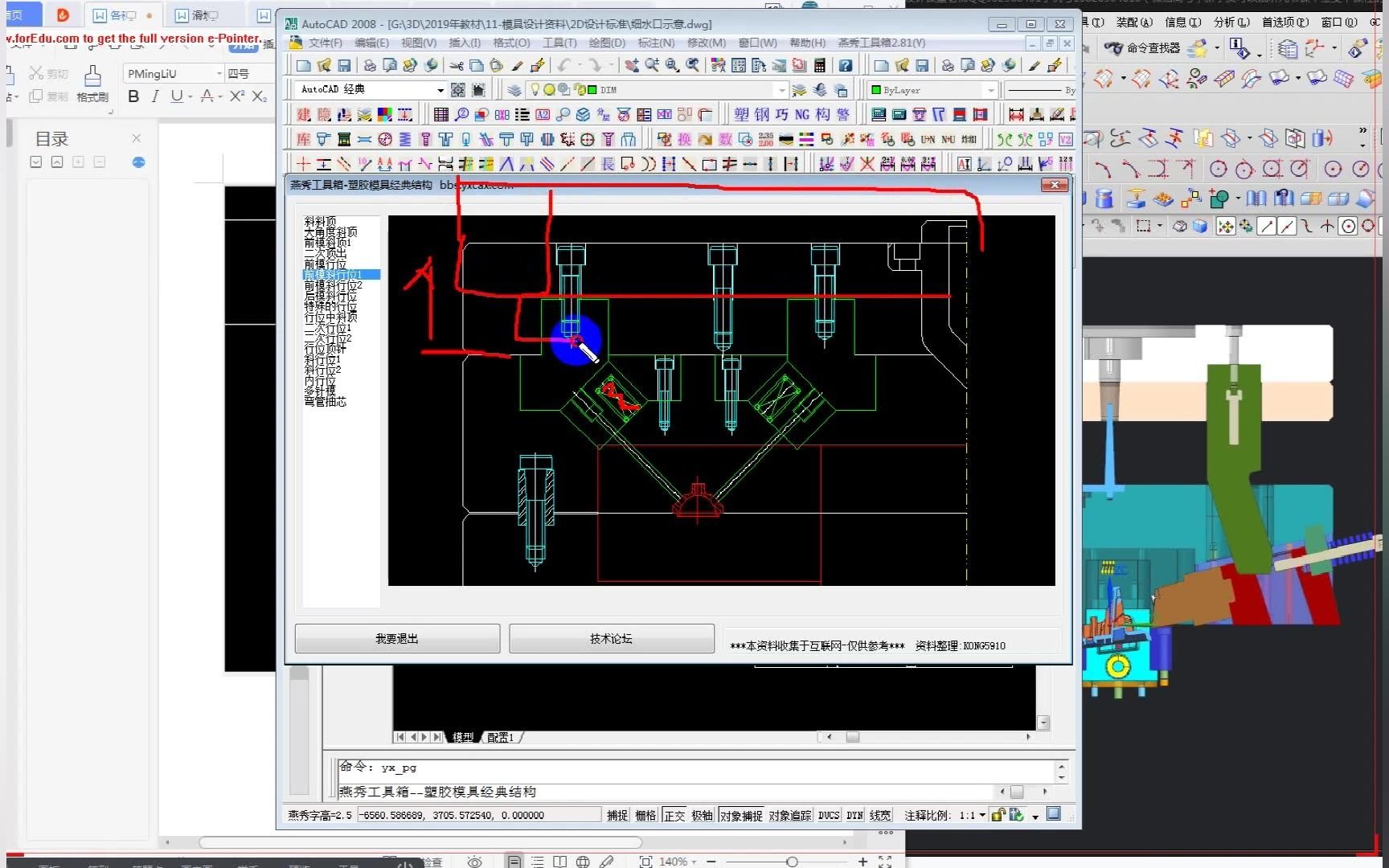The width and height of the screenshot is (1389, 868).
Task: Toggle the 极轴 polar tracking
Action: (702, 815)
